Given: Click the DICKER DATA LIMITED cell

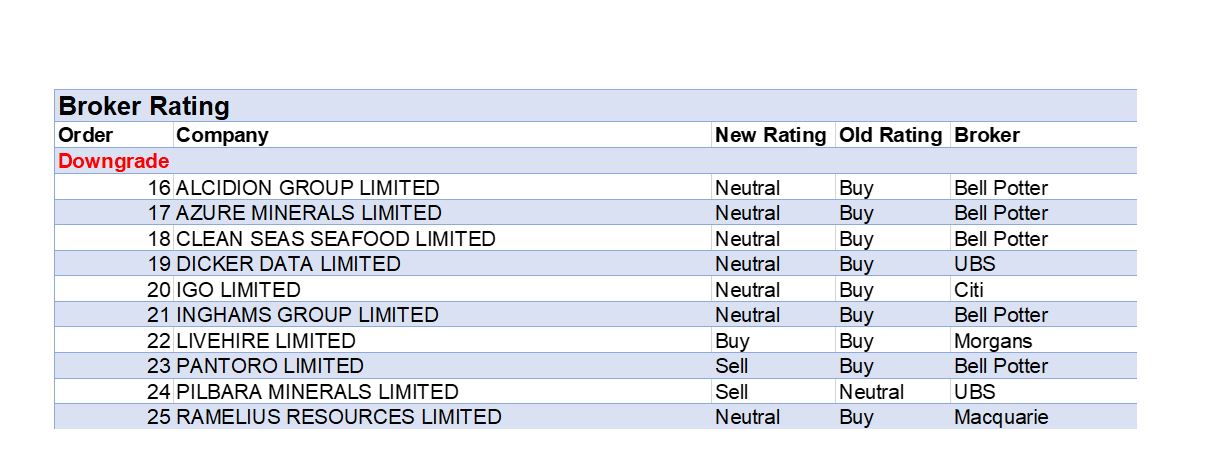Looking at the screenshot, I should (288, 264).
